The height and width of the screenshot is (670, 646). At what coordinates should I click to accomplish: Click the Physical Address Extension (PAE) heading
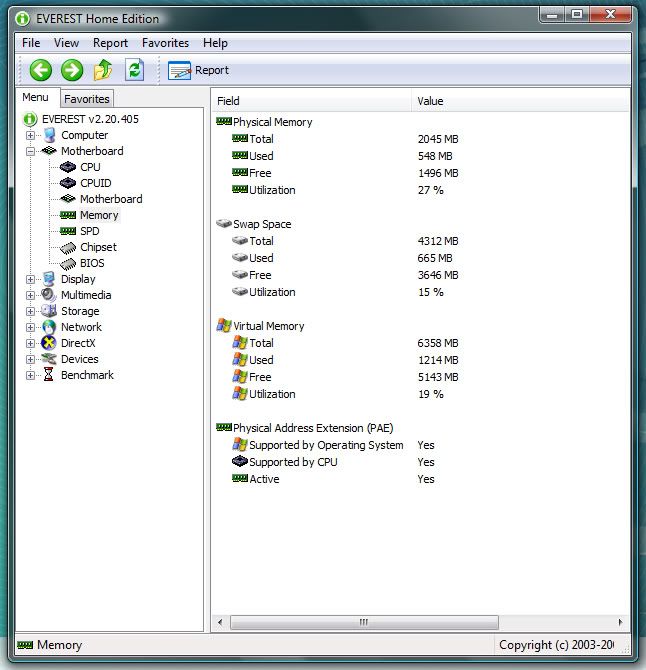[x=313, y=428]
